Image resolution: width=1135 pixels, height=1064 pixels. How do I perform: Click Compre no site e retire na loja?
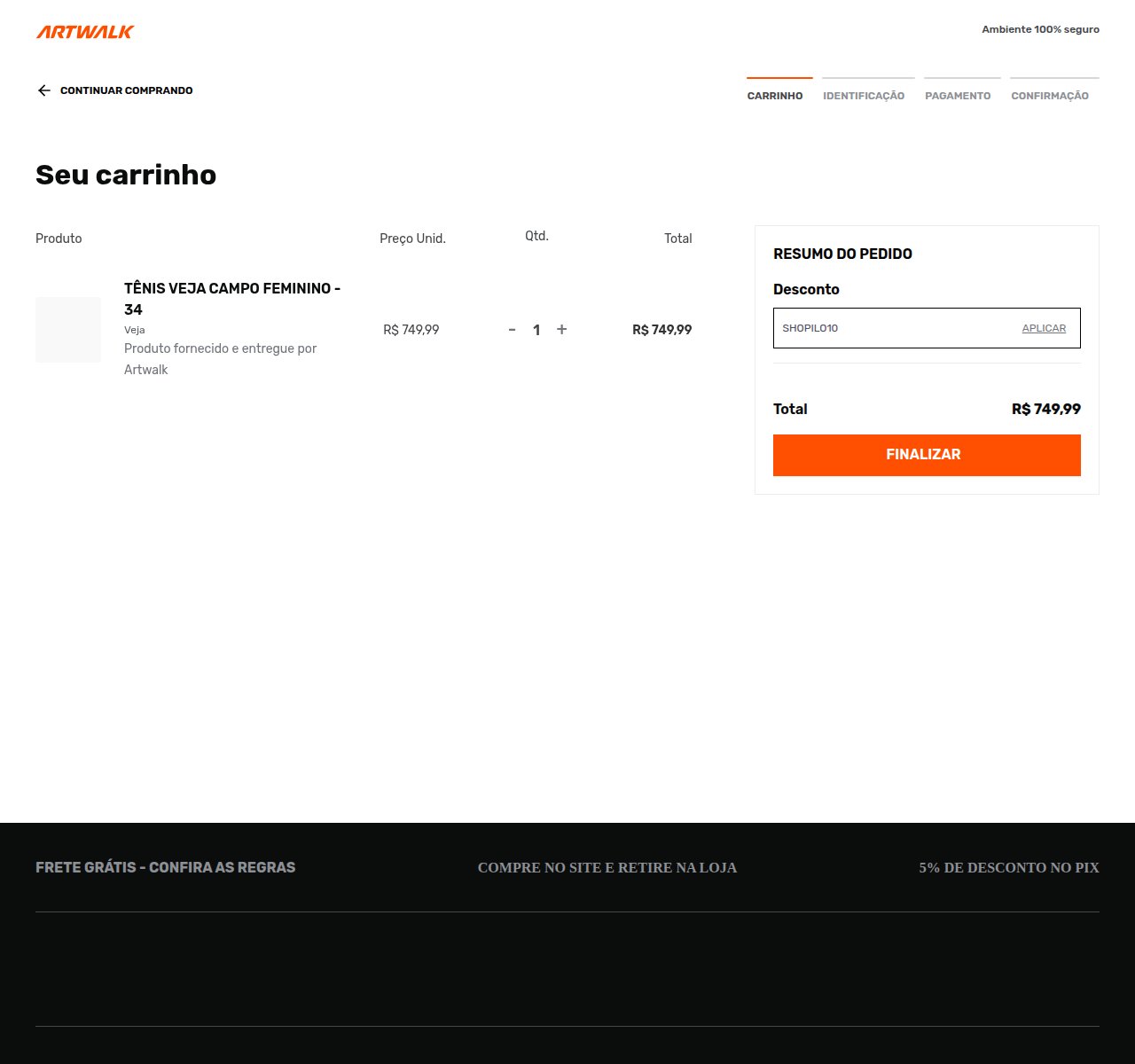coord(607,868)
